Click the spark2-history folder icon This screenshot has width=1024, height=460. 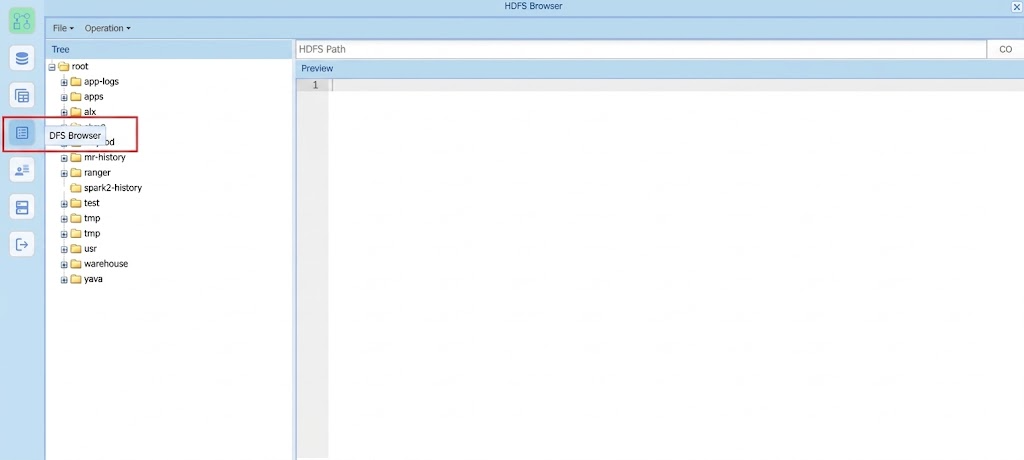coord(76,188)
